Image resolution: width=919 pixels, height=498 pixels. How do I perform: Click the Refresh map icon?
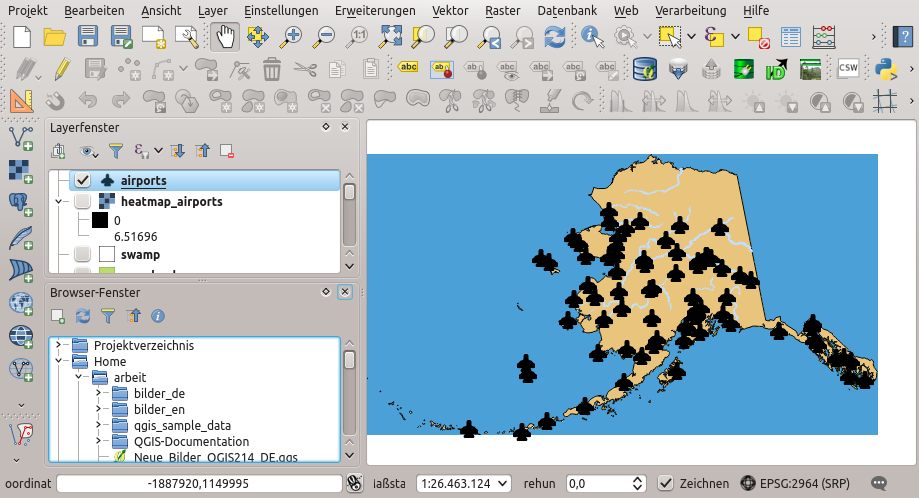[555, 37]
